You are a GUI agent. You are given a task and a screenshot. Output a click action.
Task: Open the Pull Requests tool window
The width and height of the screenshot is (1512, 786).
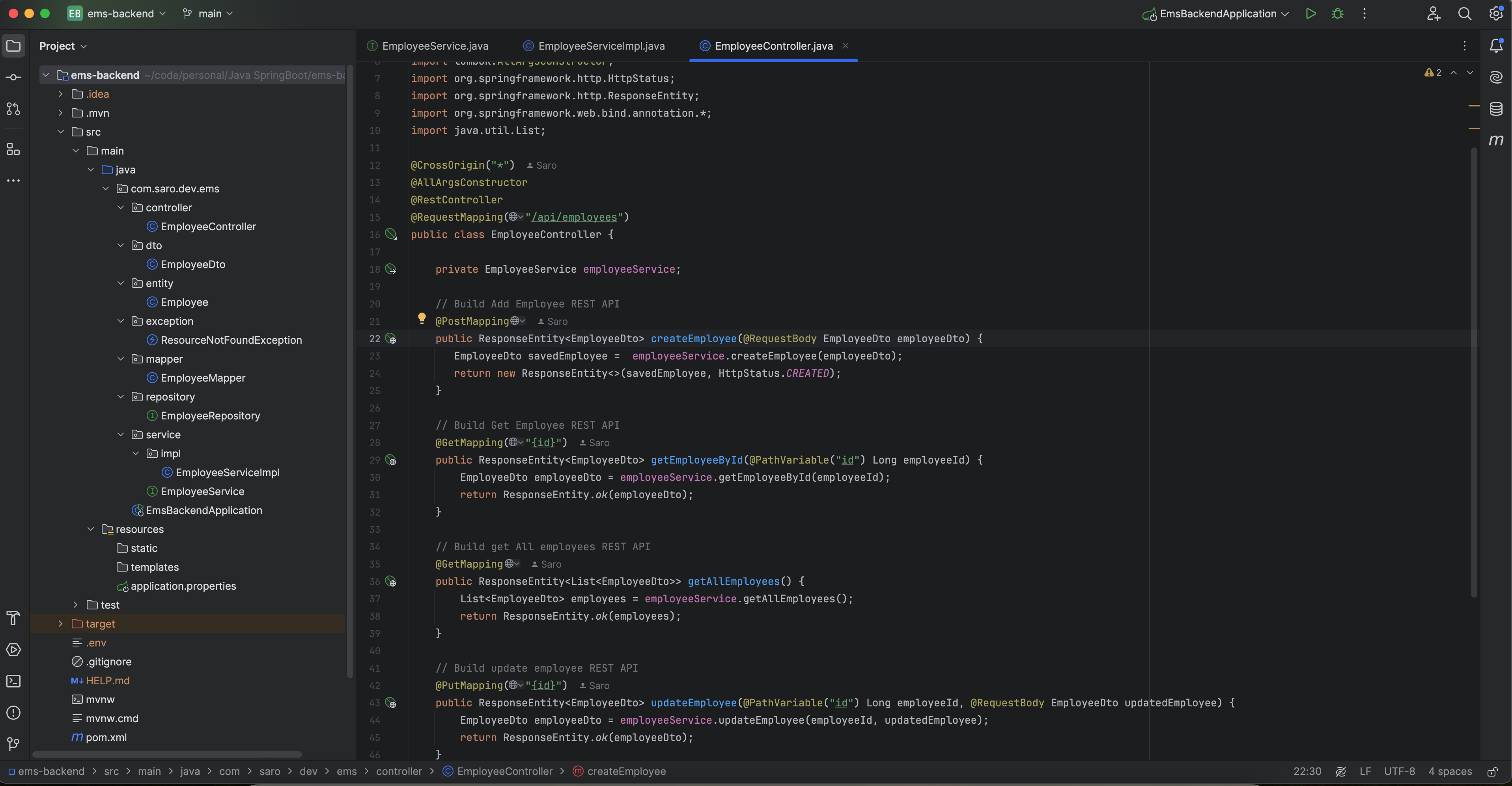13,108
